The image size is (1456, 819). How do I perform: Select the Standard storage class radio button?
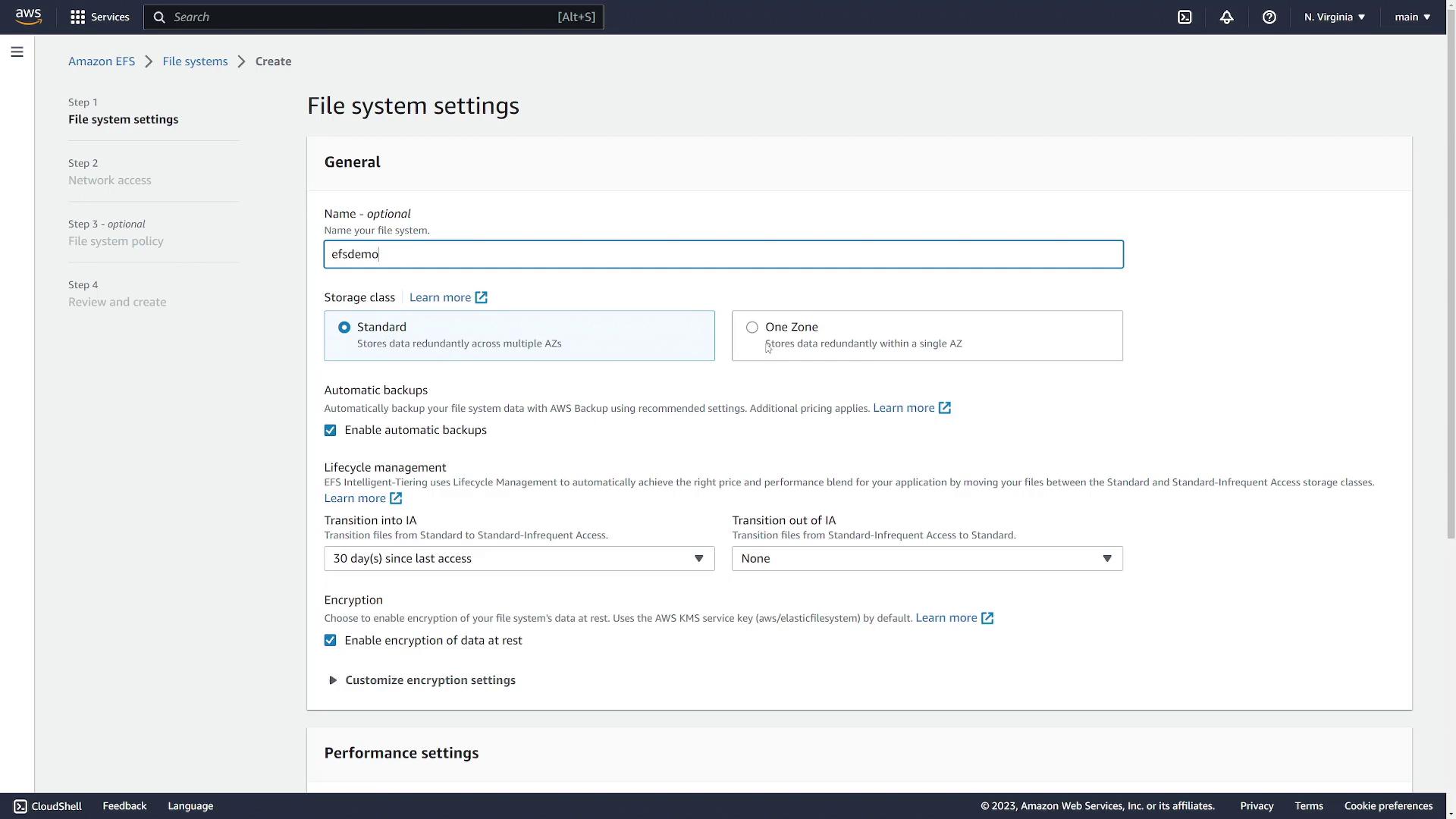pyautogui.click(x=344, y=327)
